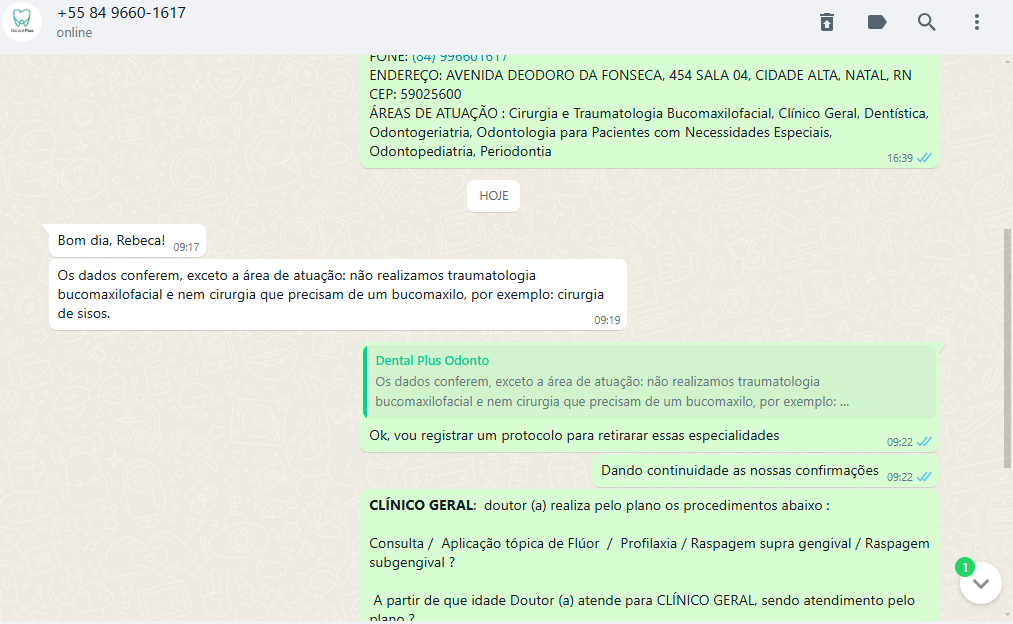Screen dimensions: 1013x624
Task: Select the 'Bom dia, Rebeca!' message
Action: tap(127, 240)
